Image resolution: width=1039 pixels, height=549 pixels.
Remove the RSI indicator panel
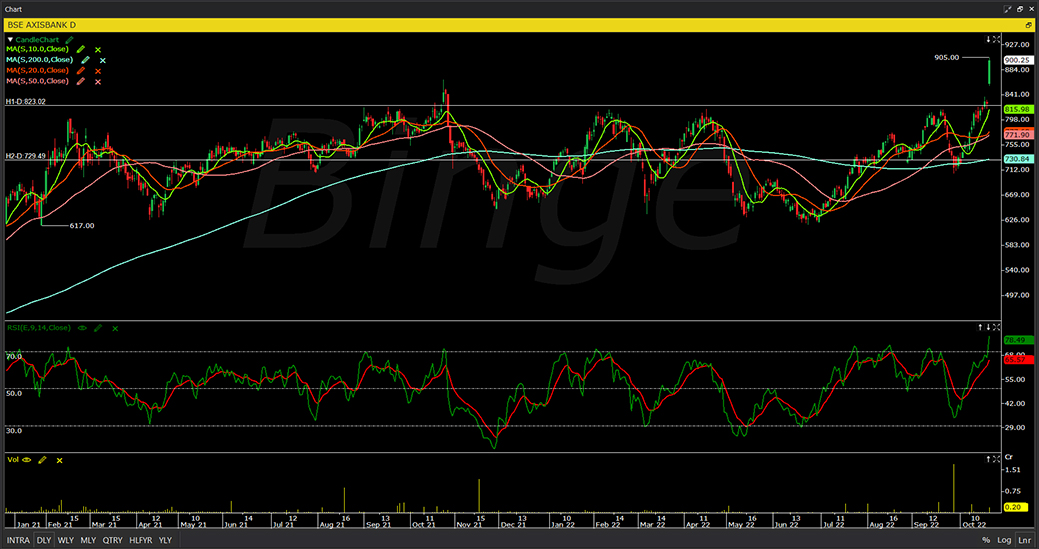pyautogui.click(x=115, y=328)
